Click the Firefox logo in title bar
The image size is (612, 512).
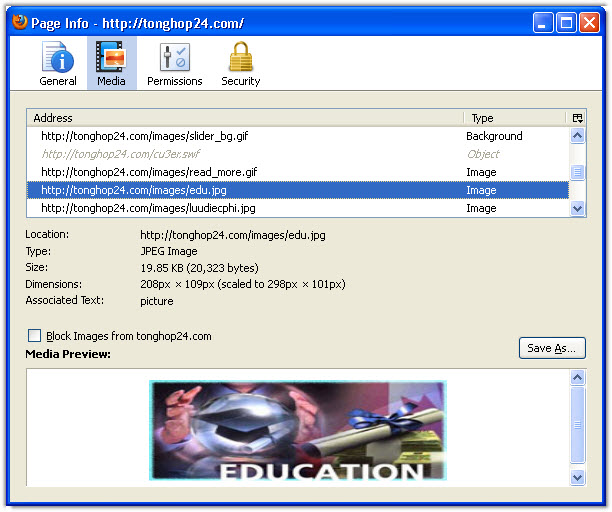[20, 22]
